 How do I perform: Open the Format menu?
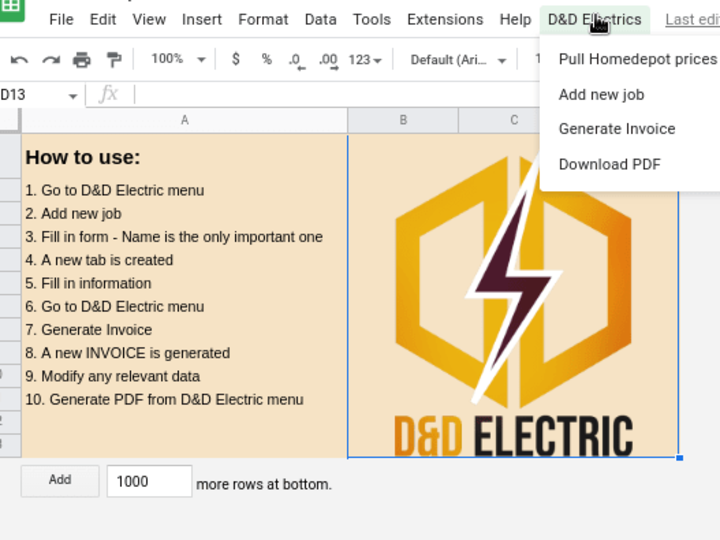[x=263, y=20]
